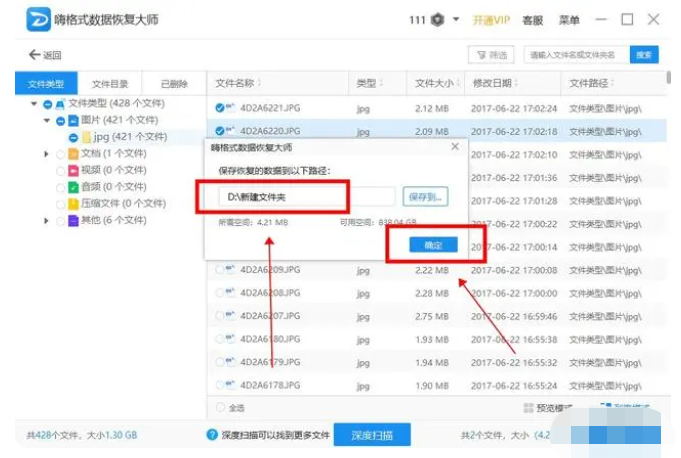Switch to the 文件目录 tab
The image size is (681, 458).
[x=110, y=83]
